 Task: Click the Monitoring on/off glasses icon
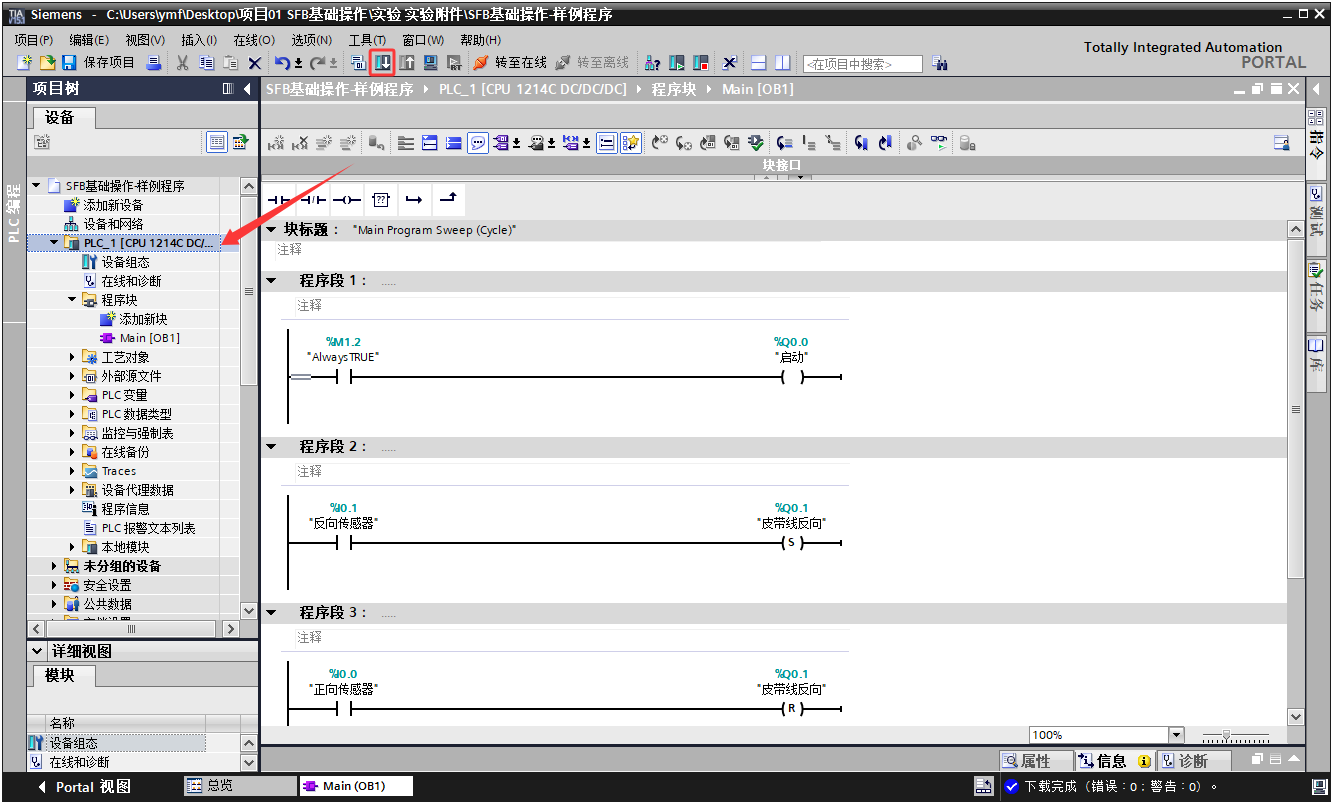click(x=939, y=143)
